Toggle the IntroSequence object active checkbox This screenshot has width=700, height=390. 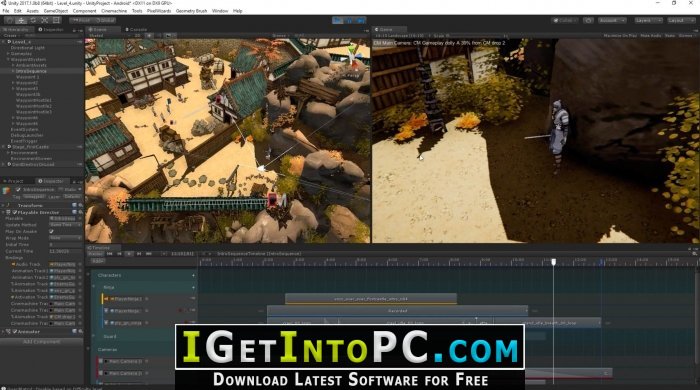click(x=18, y=190)
